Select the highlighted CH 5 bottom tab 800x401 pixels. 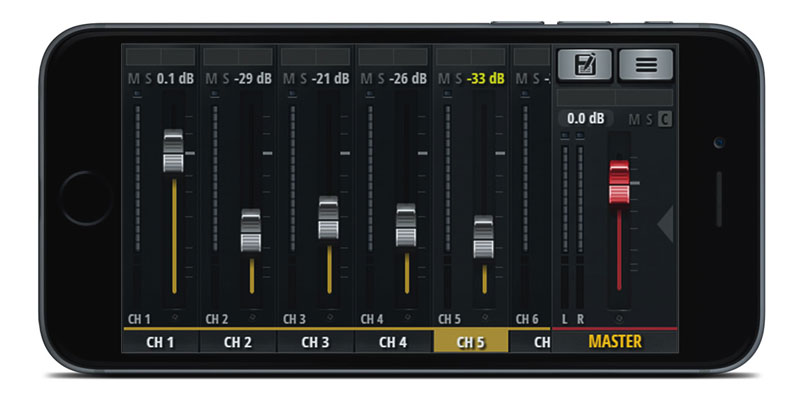tap(470, 341)
